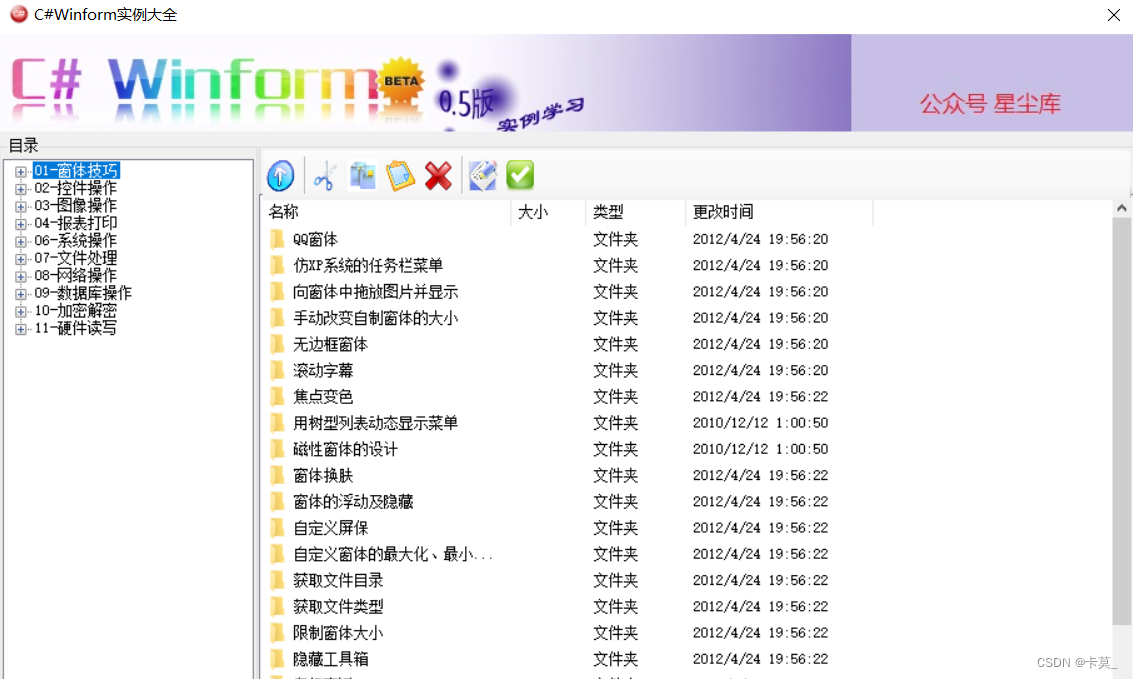Screen dimensions: 1133x679
Task: Expand the 04-报表打印 tree node
Action: (x=20, y=224)
